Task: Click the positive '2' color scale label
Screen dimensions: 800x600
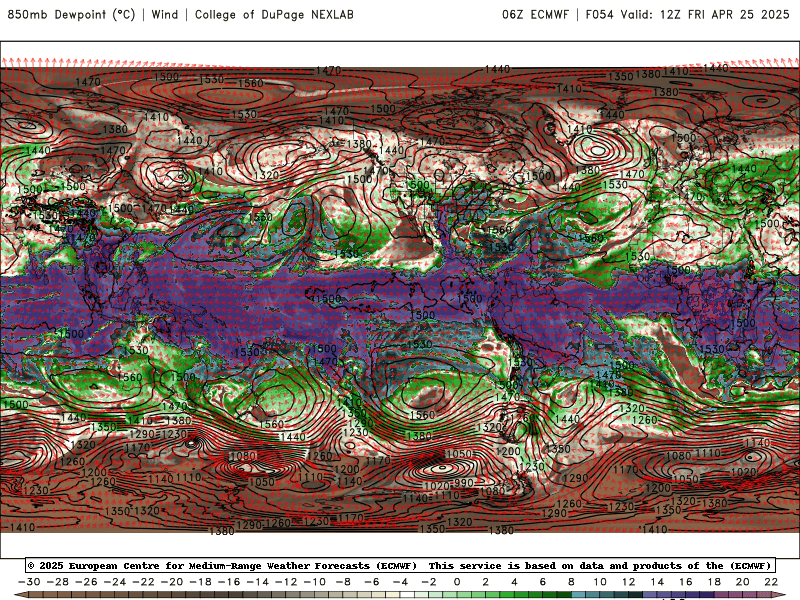Action: coord(486,582)
